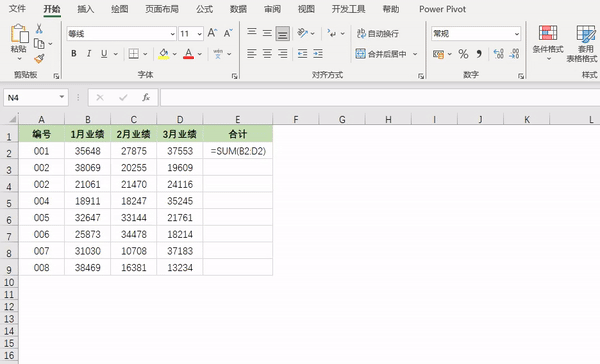Apply the yellow fill color bucket
The width and height of the screenshot is (600, 364).
coord(164,54)
